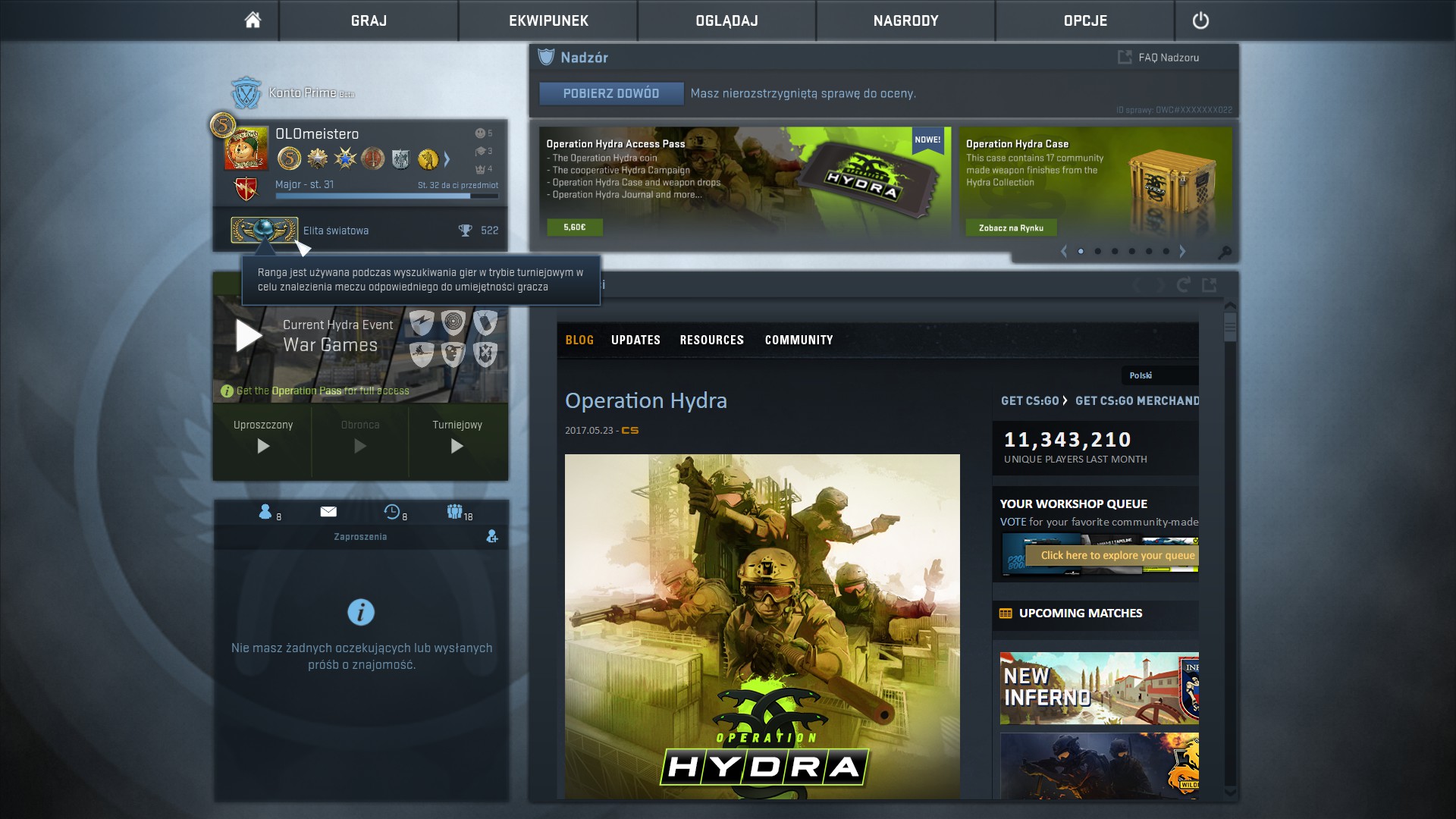
Task: Click the add friend icon
Action: pos(492,537)
